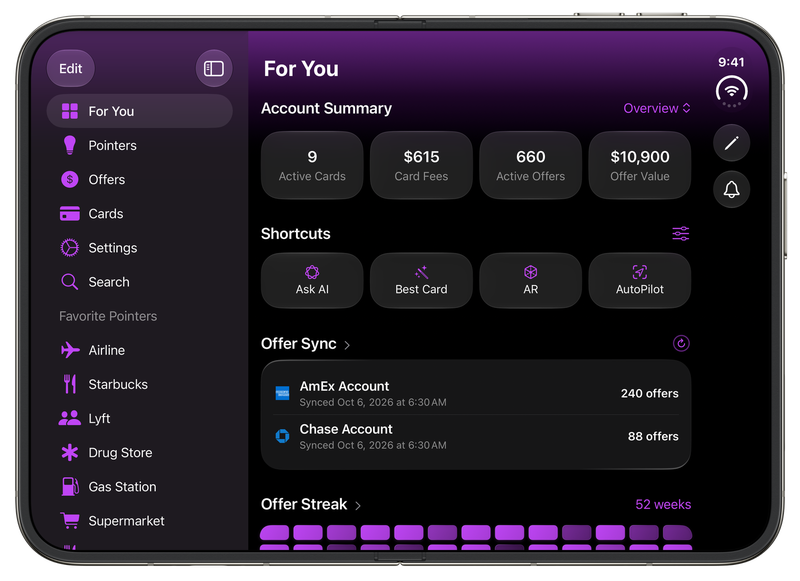This screenshot has width=800, height=581.
Task: Open the AmEx Account sync row
Action: [x=476, y=393]
